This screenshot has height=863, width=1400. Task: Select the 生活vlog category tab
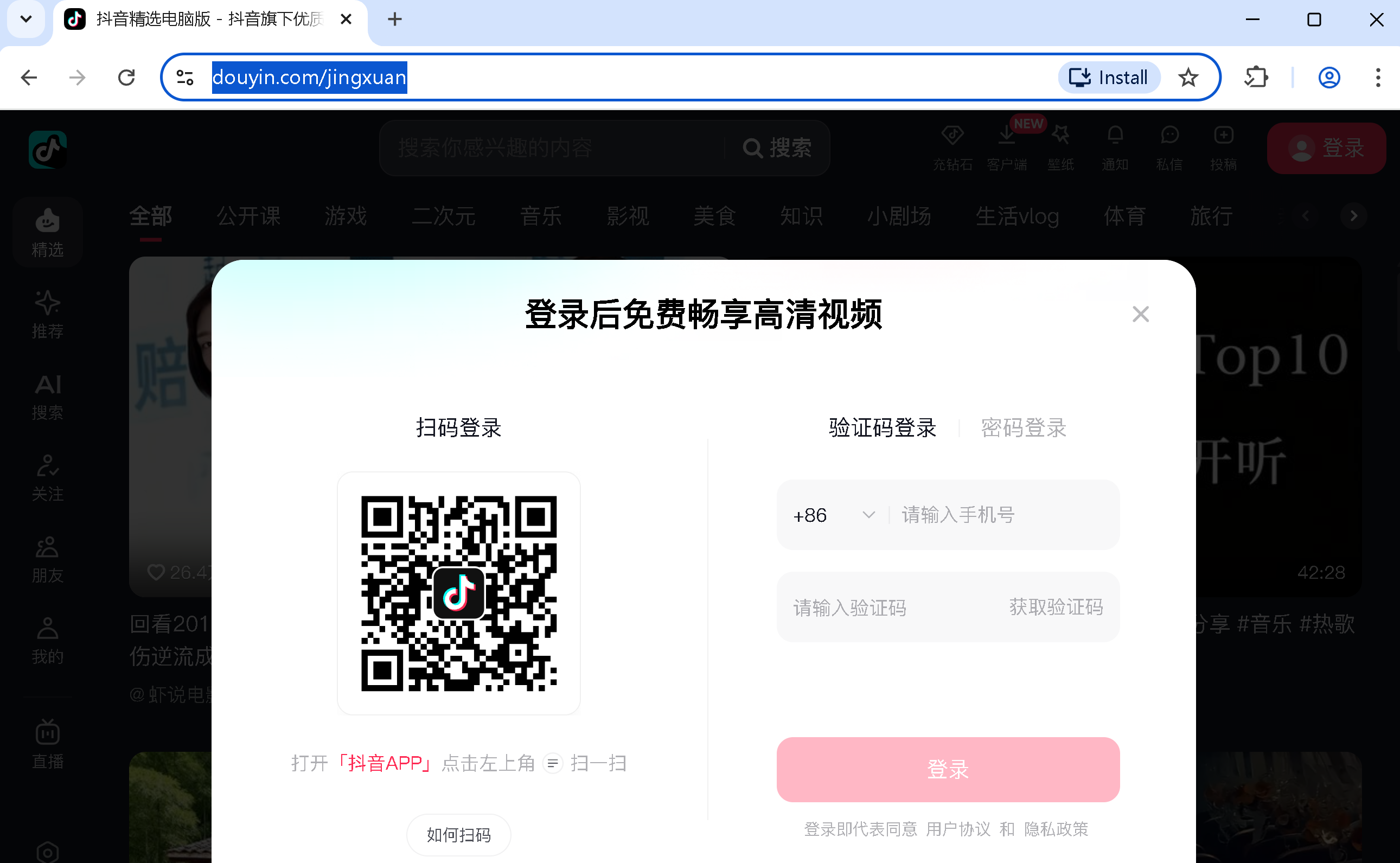click(x=1017, y=216)
